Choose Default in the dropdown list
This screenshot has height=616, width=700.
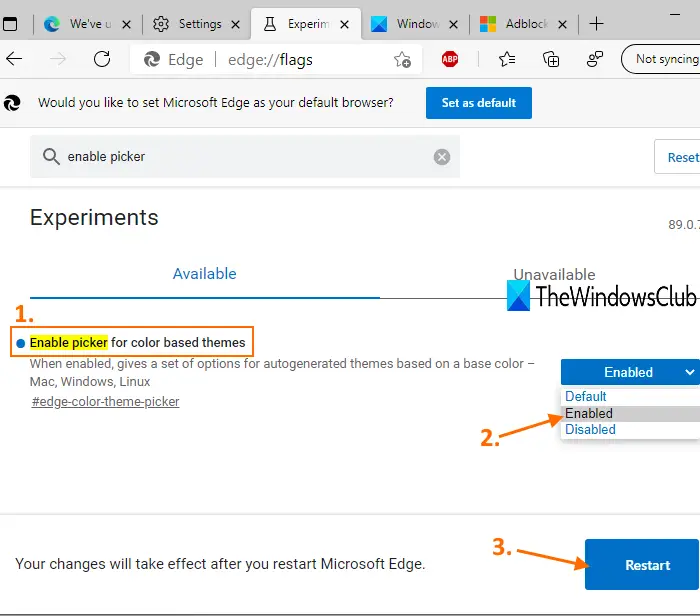(x=630, y=396)
